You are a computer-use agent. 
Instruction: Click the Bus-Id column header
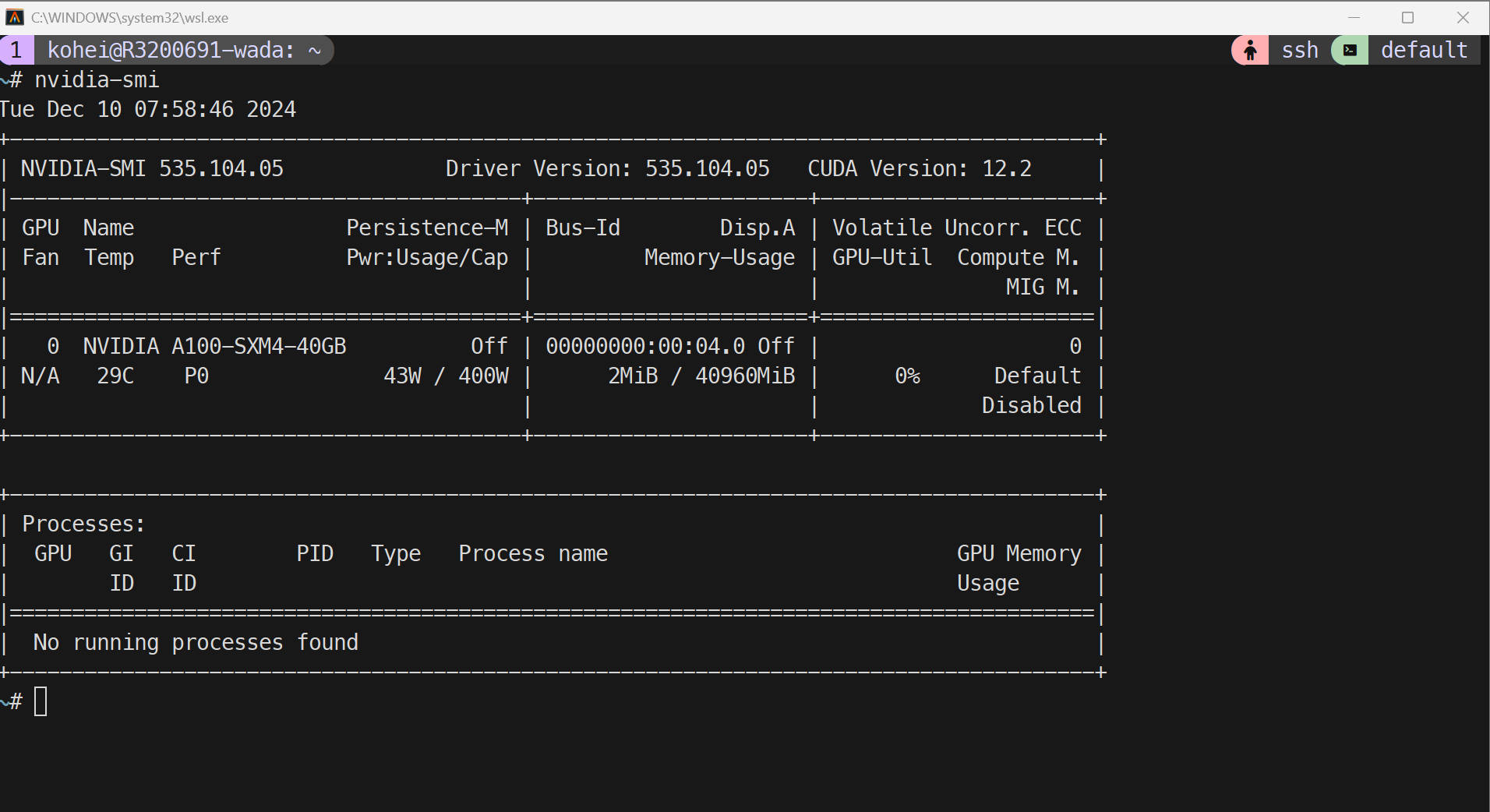(x=583, y=228)
